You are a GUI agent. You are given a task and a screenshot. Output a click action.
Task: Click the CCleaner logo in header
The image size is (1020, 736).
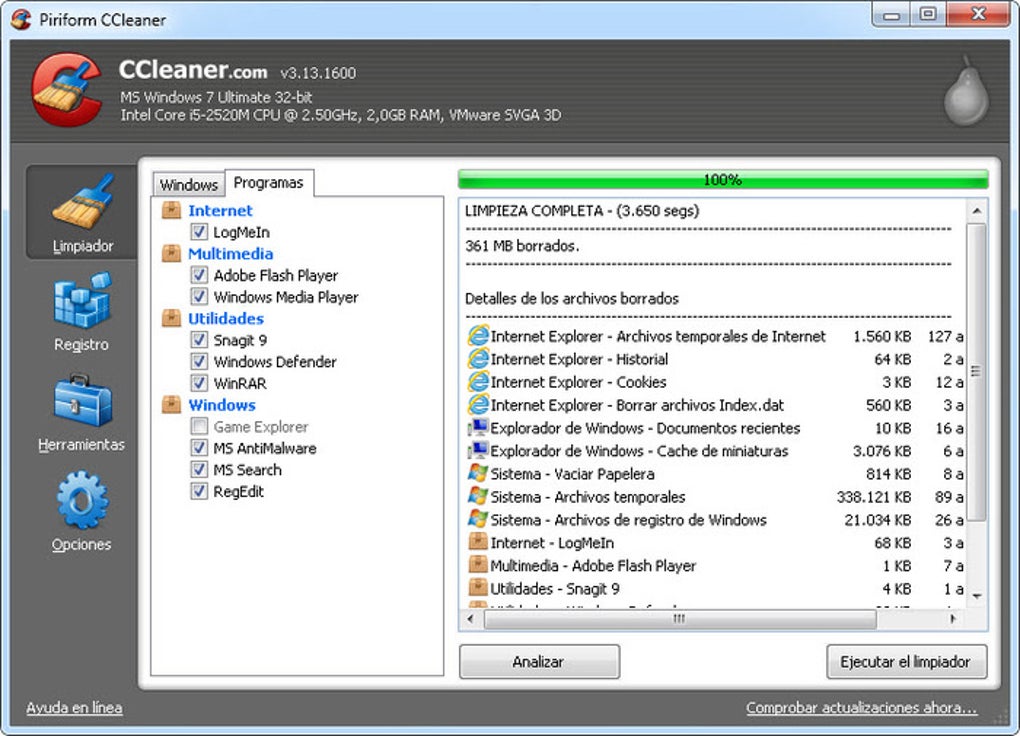click(66, 90)
